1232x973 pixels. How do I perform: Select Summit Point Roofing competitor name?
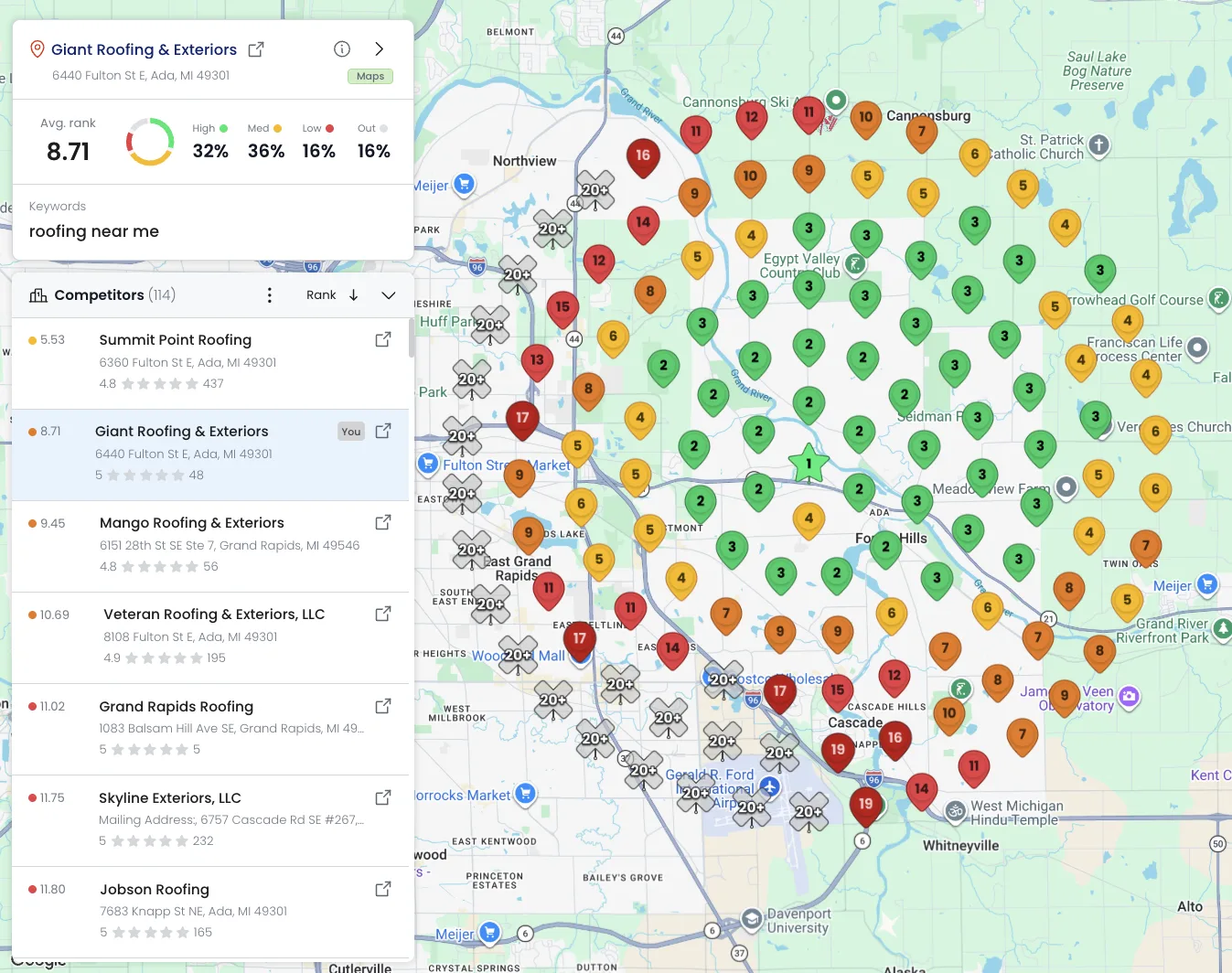click(x=175, y=340)
